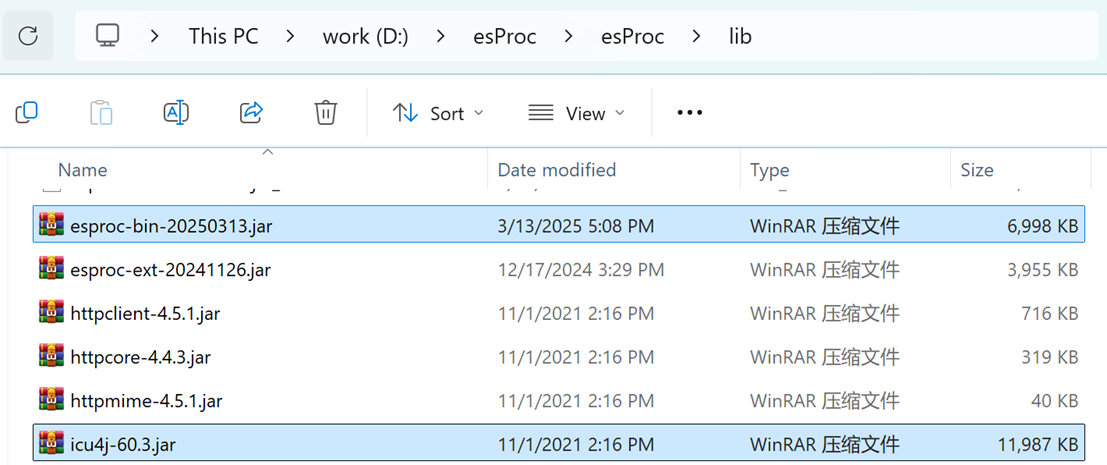This screenshot has height=465, width=1107.
Task: Open the See more ellipsis menu
Action: (x=690, y=113)
